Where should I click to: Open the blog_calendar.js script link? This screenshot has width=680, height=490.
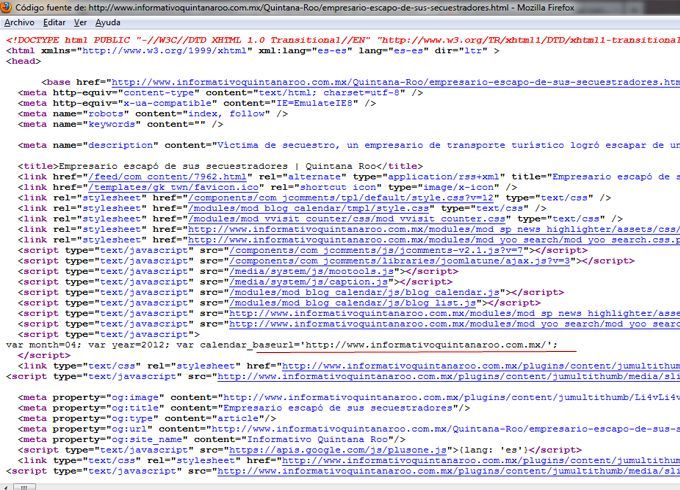pyautogui.click(x=364, y=292)
